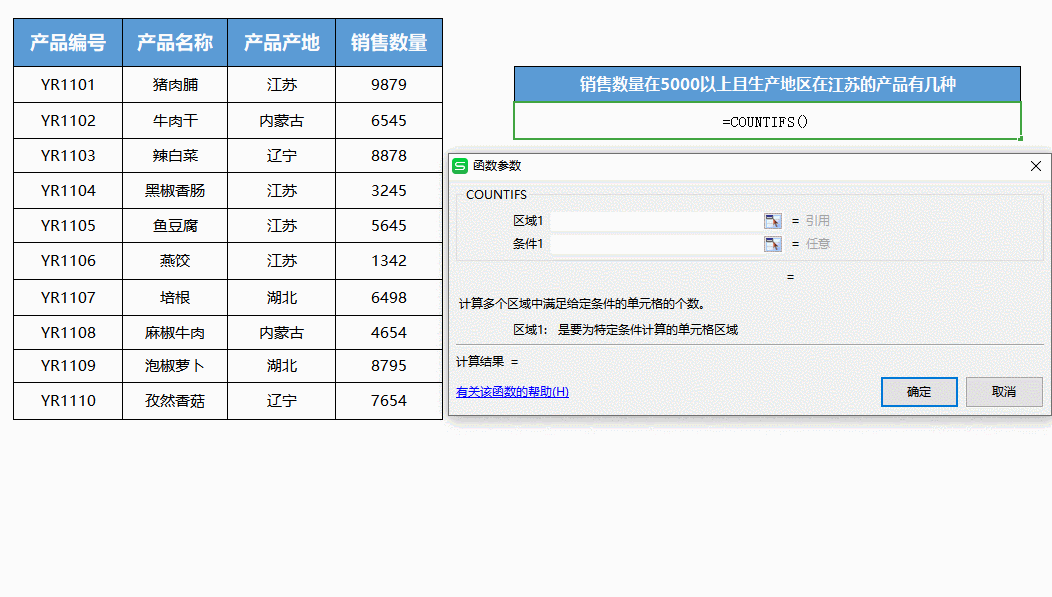Select the =COUNTIFS() formula cell
The width and height of the screenshot is (1052, 597).
[767, 121]
